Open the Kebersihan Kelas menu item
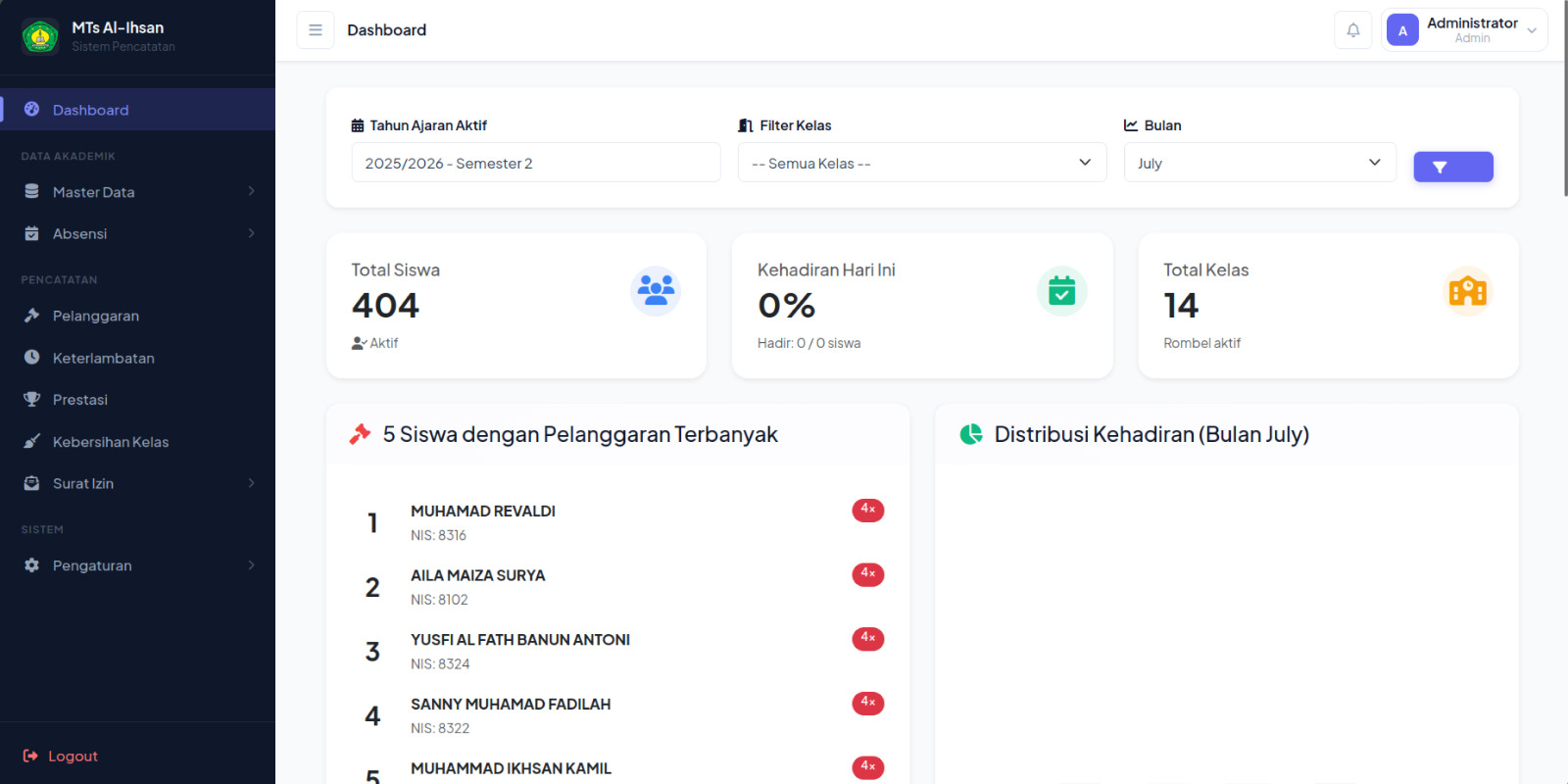Image resolution: width=1568 pixels, height=784 pixels. point(137,442)
